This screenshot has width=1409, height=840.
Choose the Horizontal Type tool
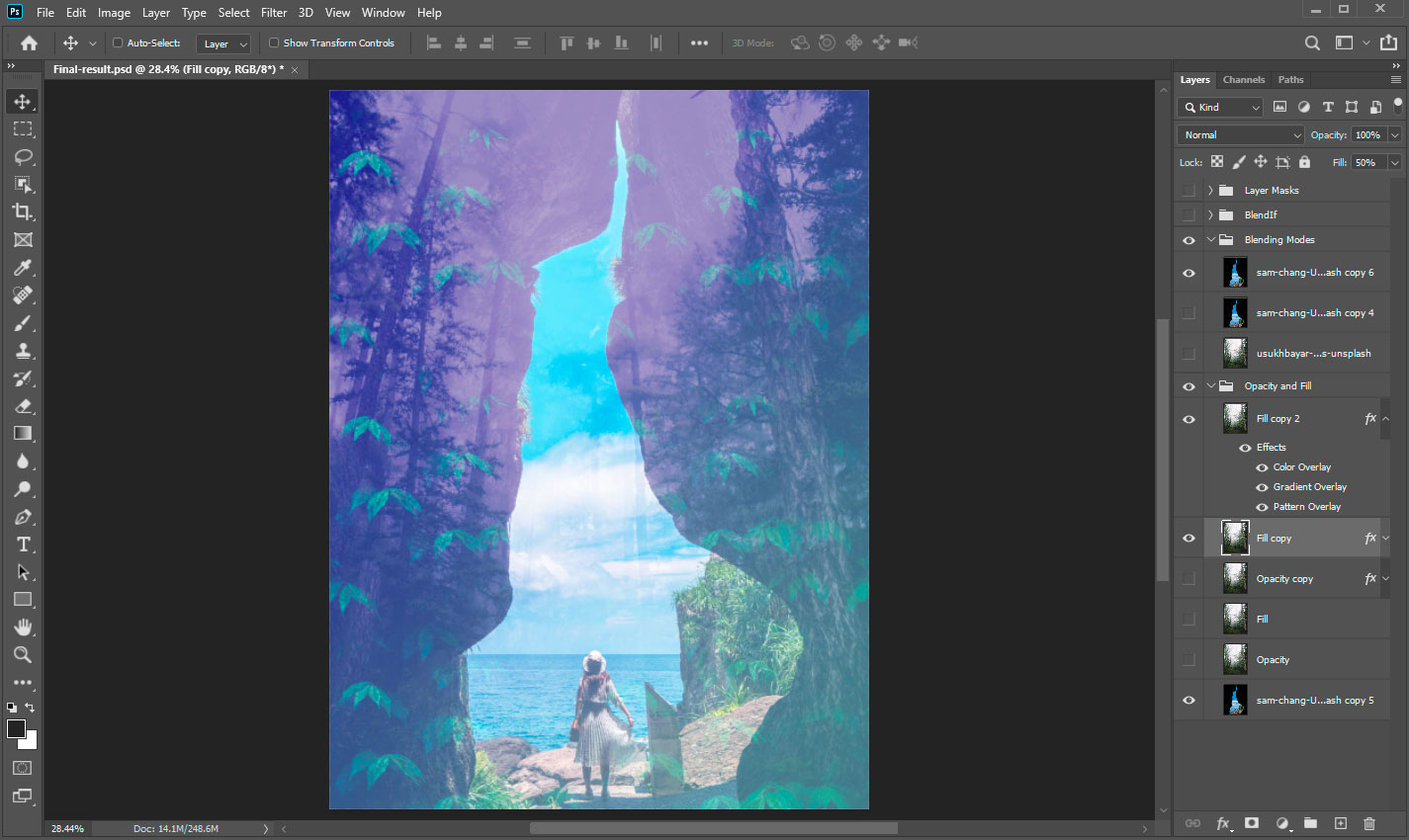pyautogui.click(x=23, y=545)
